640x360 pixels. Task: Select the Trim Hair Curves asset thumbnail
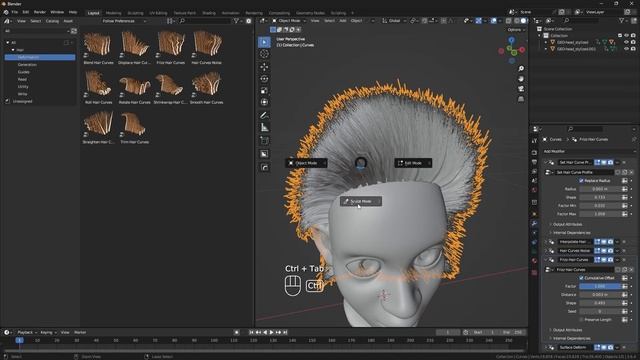[134, 127]
